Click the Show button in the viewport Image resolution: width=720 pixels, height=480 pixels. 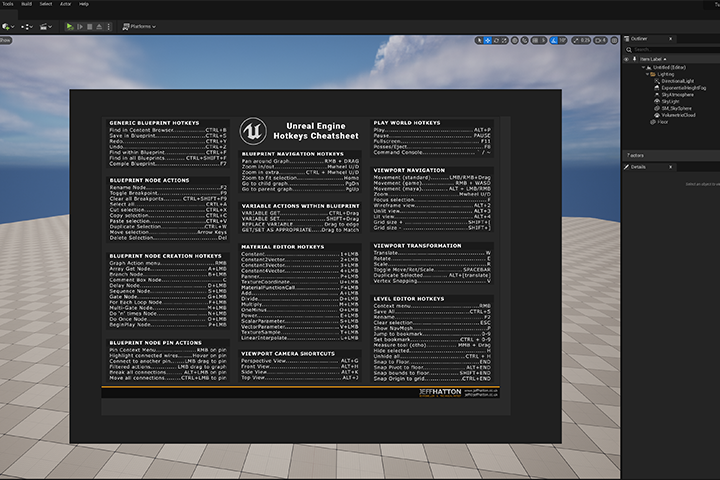6,40
